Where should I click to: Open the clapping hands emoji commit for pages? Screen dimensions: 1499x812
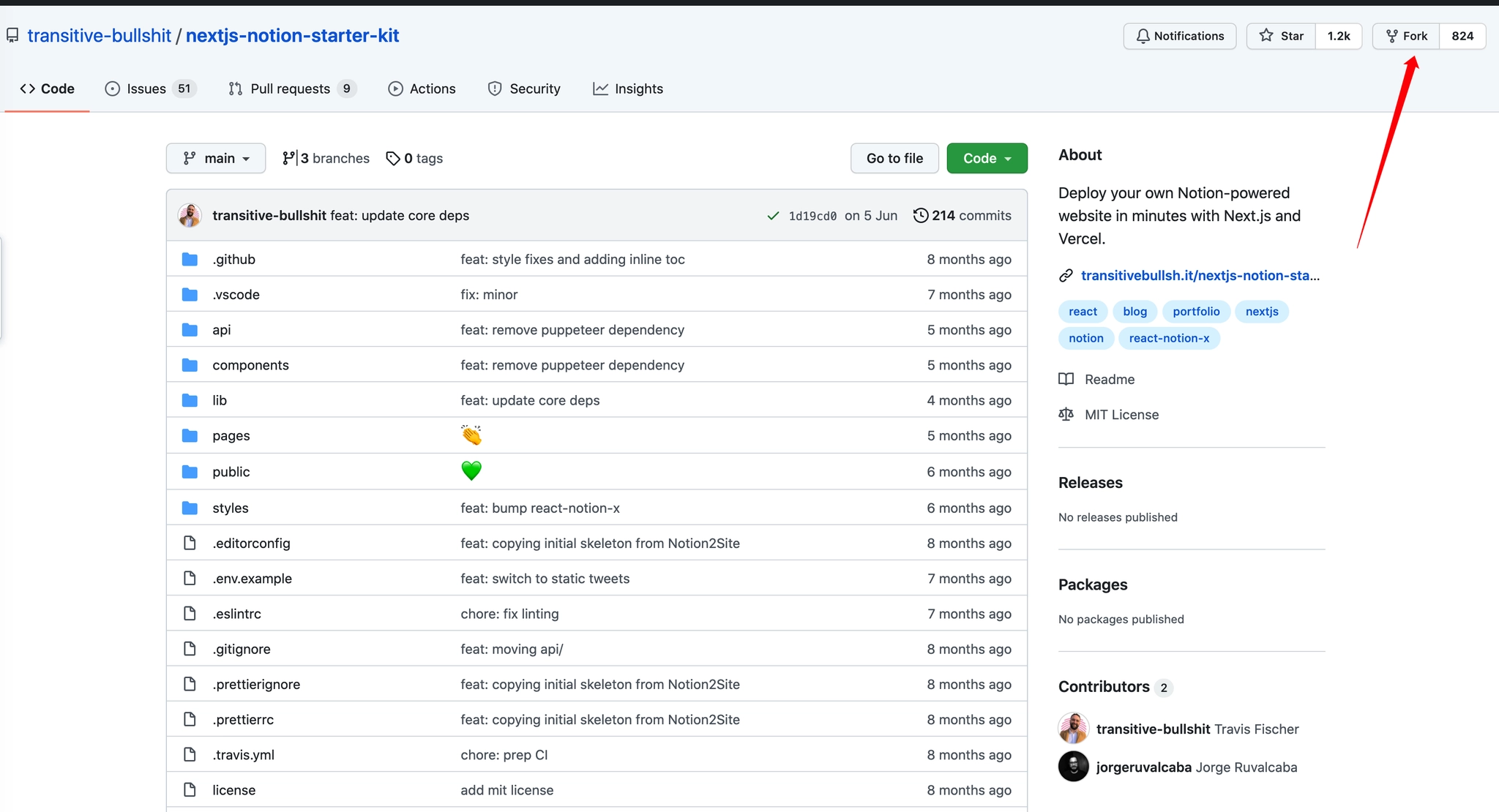click(x=471, y=435)
